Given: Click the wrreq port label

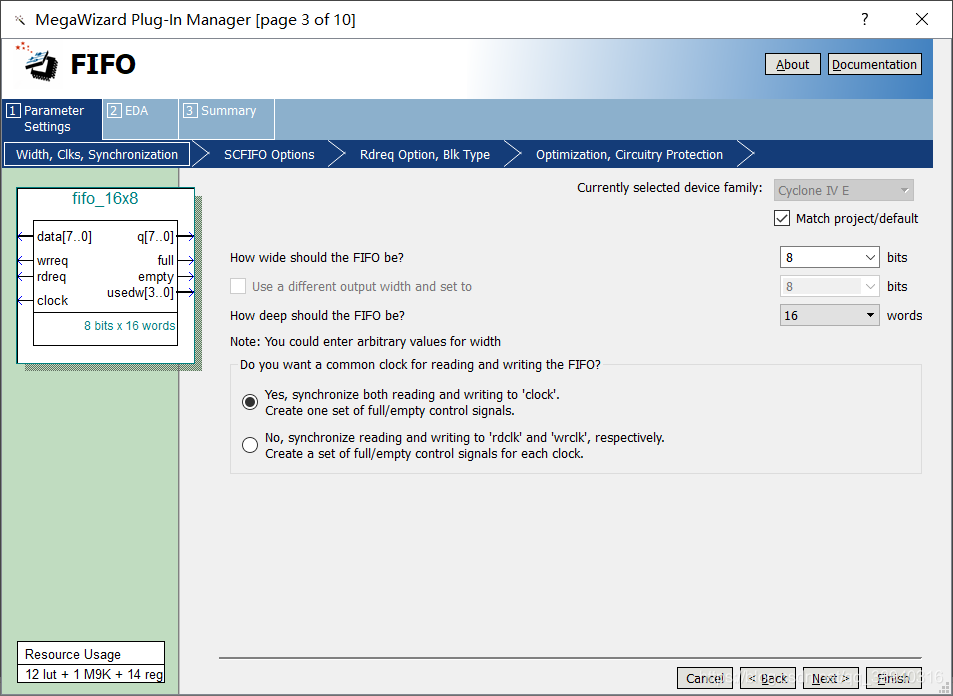Looking at the screenshot, I should point(52,261).
